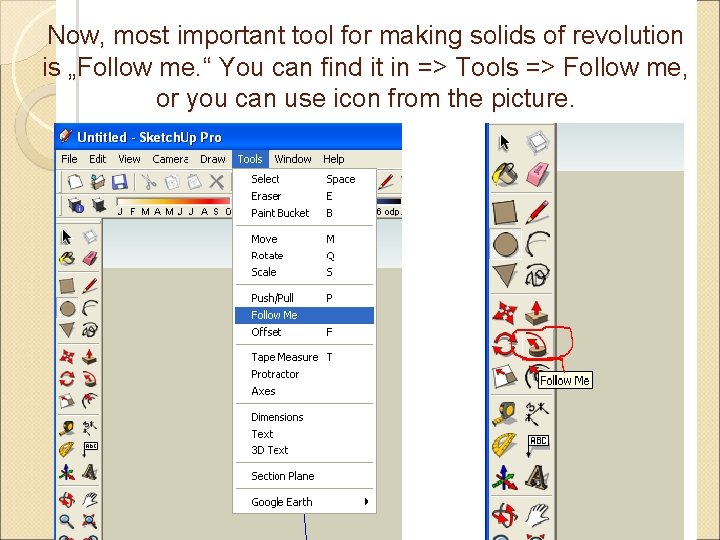Click the Cut scissors icon
The width and height of the screenshot is (720, 540).
(149, 182)
